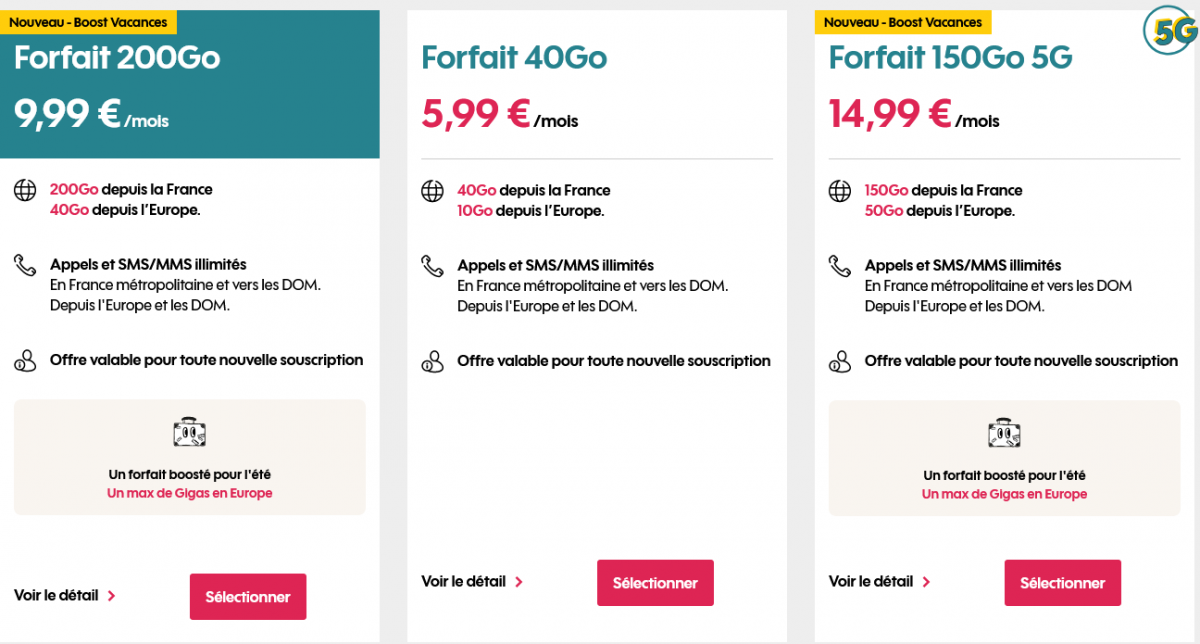This screenshot has width=1200, height=644.
Task: Expand Voir le détail for Forfait 40Go
Action: [472, 581]
